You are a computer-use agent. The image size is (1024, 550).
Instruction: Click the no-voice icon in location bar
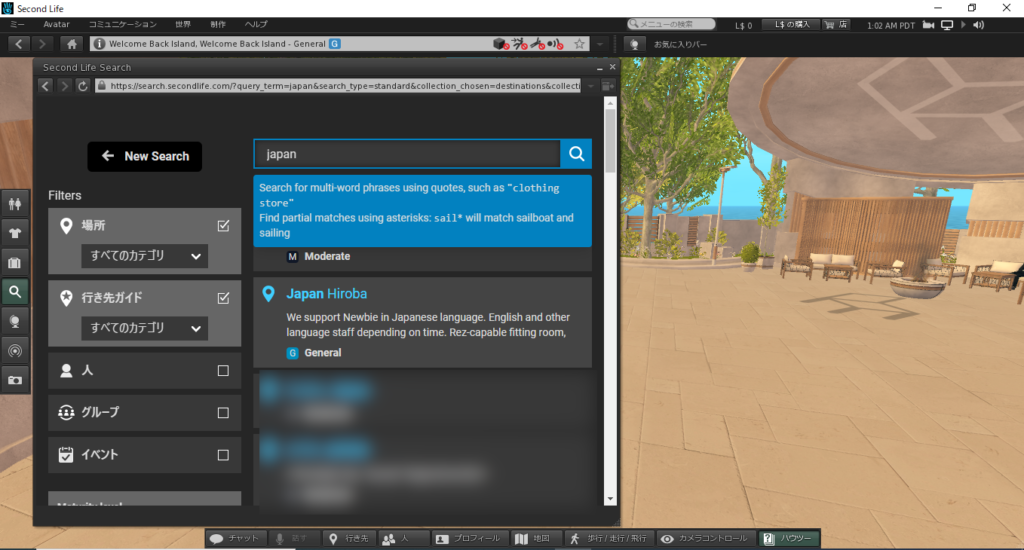[x=555, y=44]
